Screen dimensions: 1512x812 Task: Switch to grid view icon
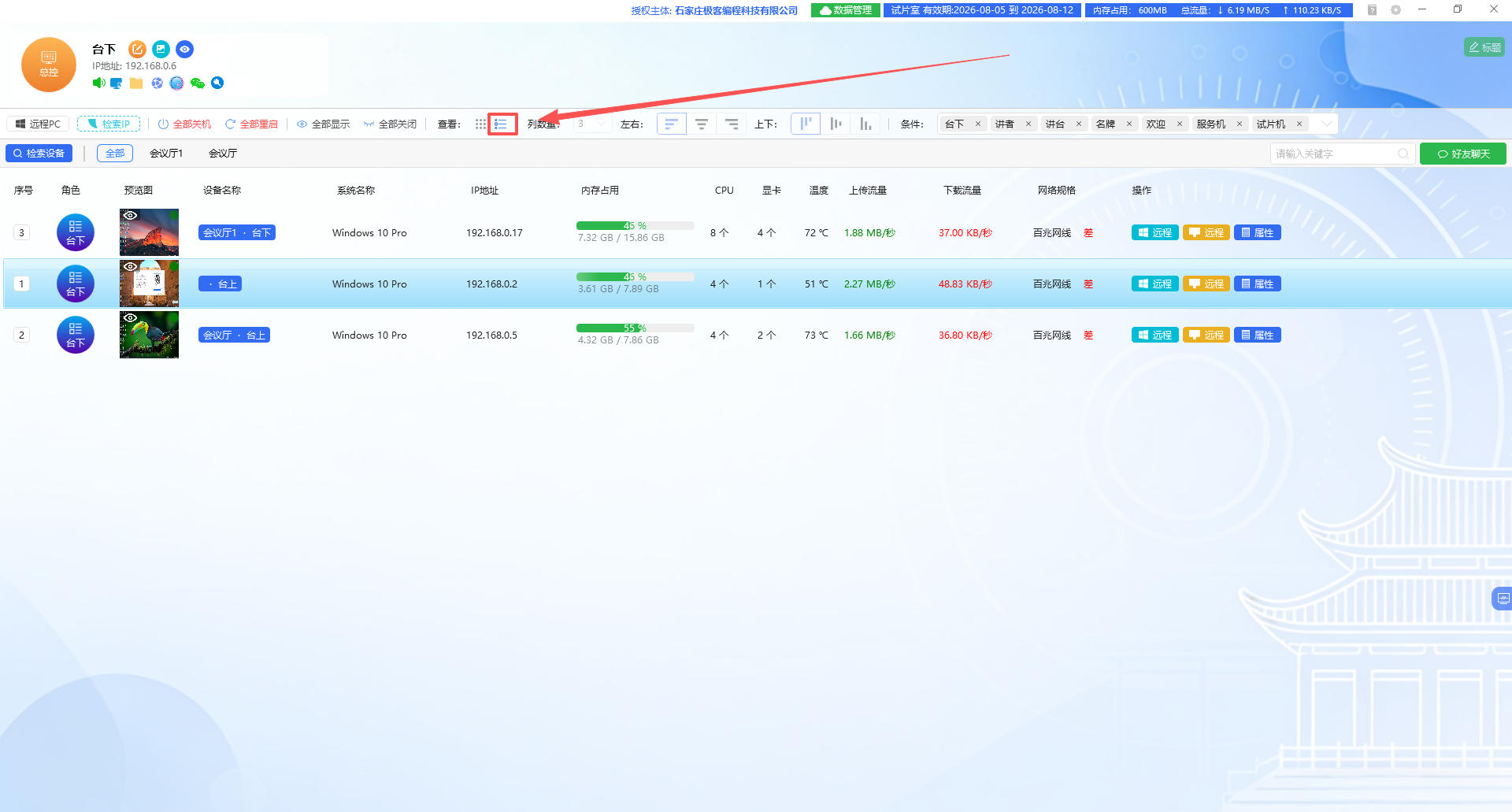(x=480, y=124)
